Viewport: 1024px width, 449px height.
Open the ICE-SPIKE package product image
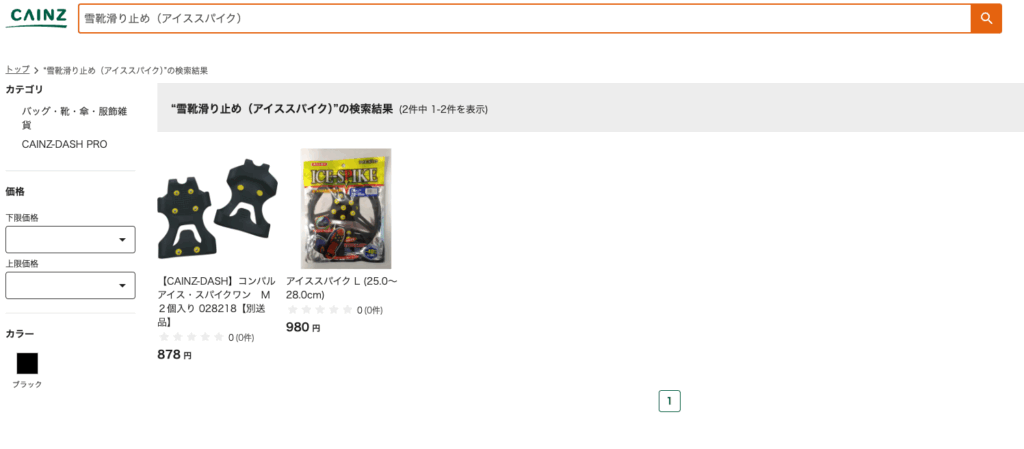[346, 209]
